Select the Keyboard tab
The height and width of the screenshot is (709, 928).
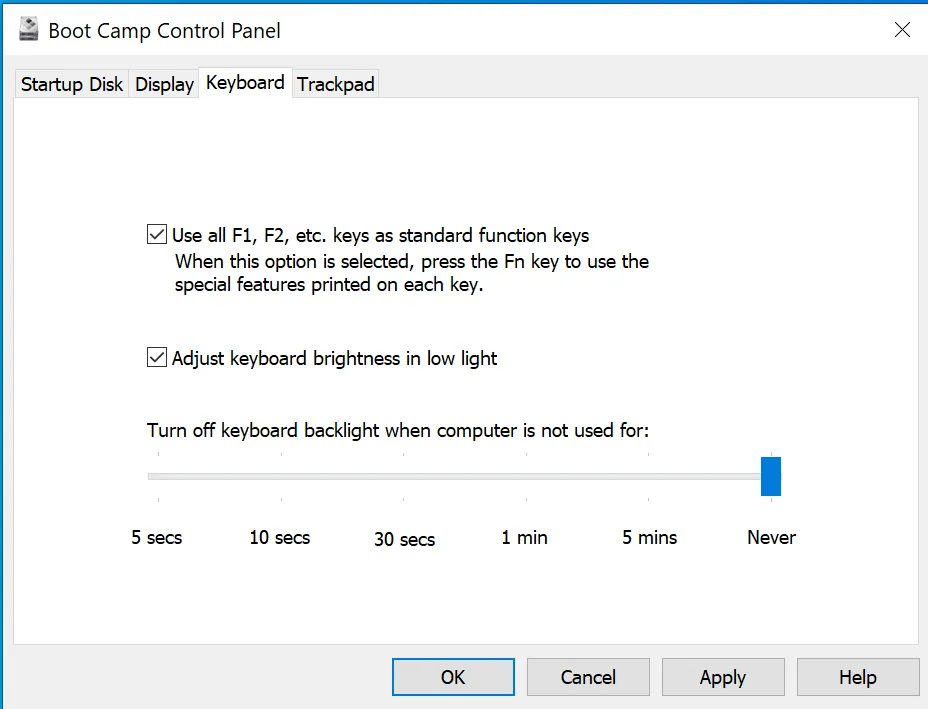click(x=245, y=83)
